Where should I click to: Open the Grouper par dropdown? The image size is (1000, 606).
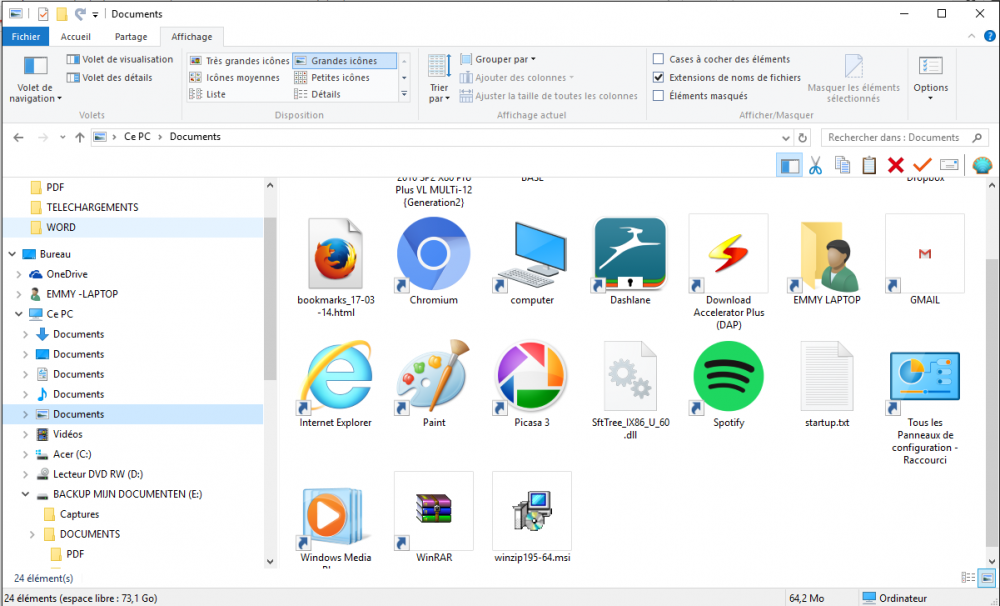pos(497,59)
